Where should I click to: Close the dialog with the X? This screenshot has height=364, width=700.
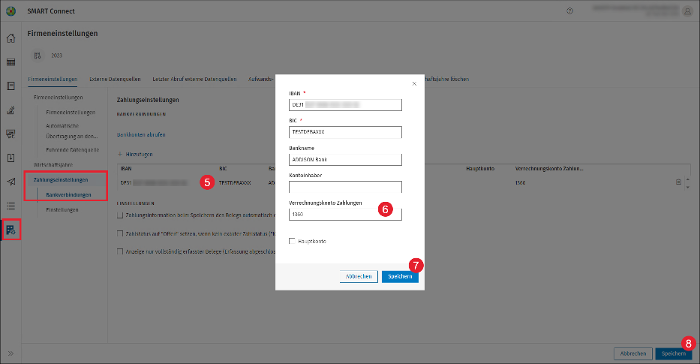coord(414,84)
